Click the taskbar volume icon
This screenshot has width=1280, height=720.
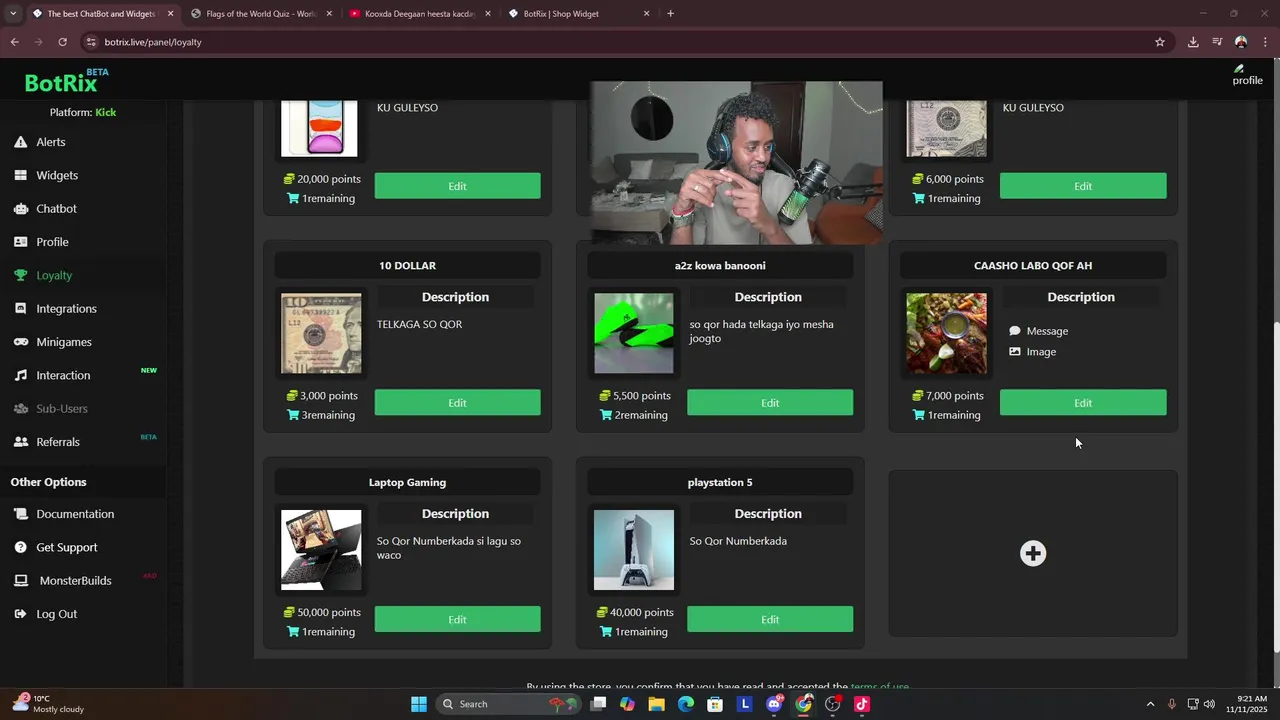pos(1209,704)
